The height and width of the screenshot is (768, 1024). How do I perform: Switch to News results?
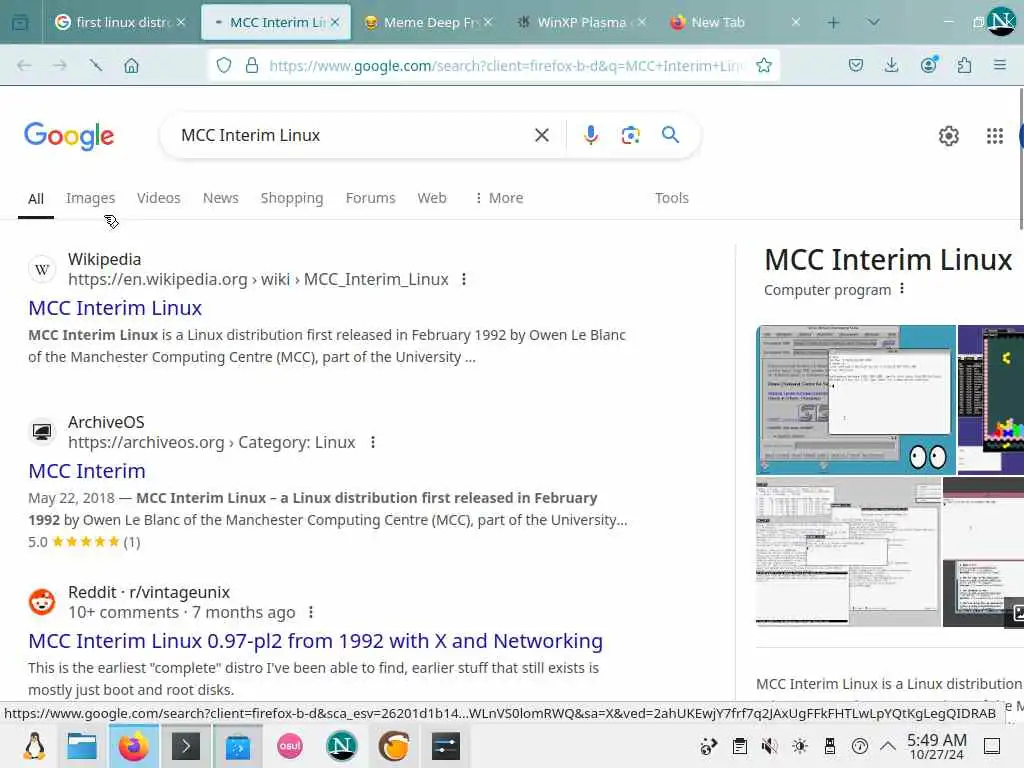click(221, 198)
